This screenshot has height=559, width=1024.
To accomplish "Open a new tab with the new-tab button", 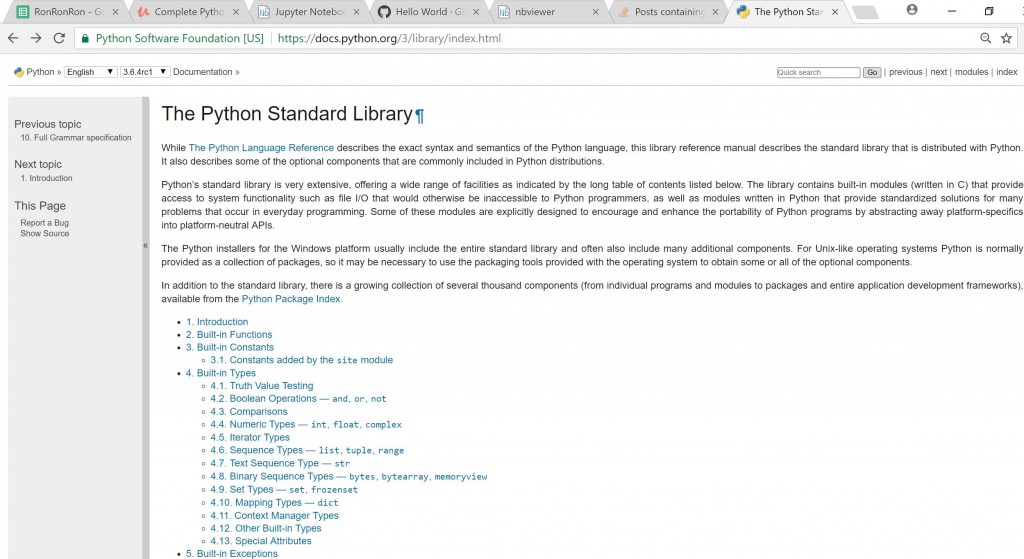I will [865, 12].
